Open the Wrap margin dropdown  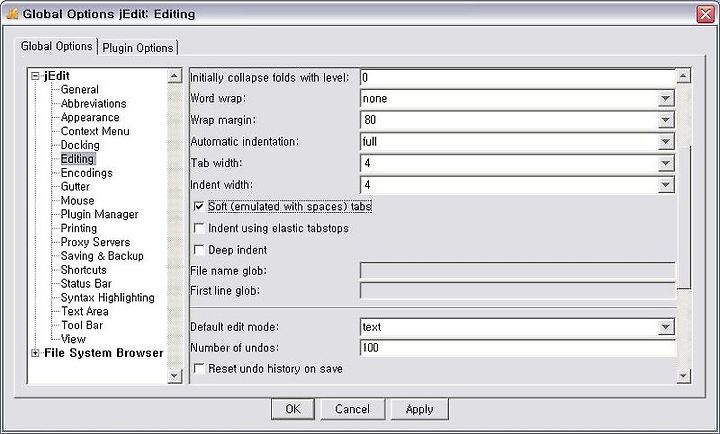tap(665, 120)
